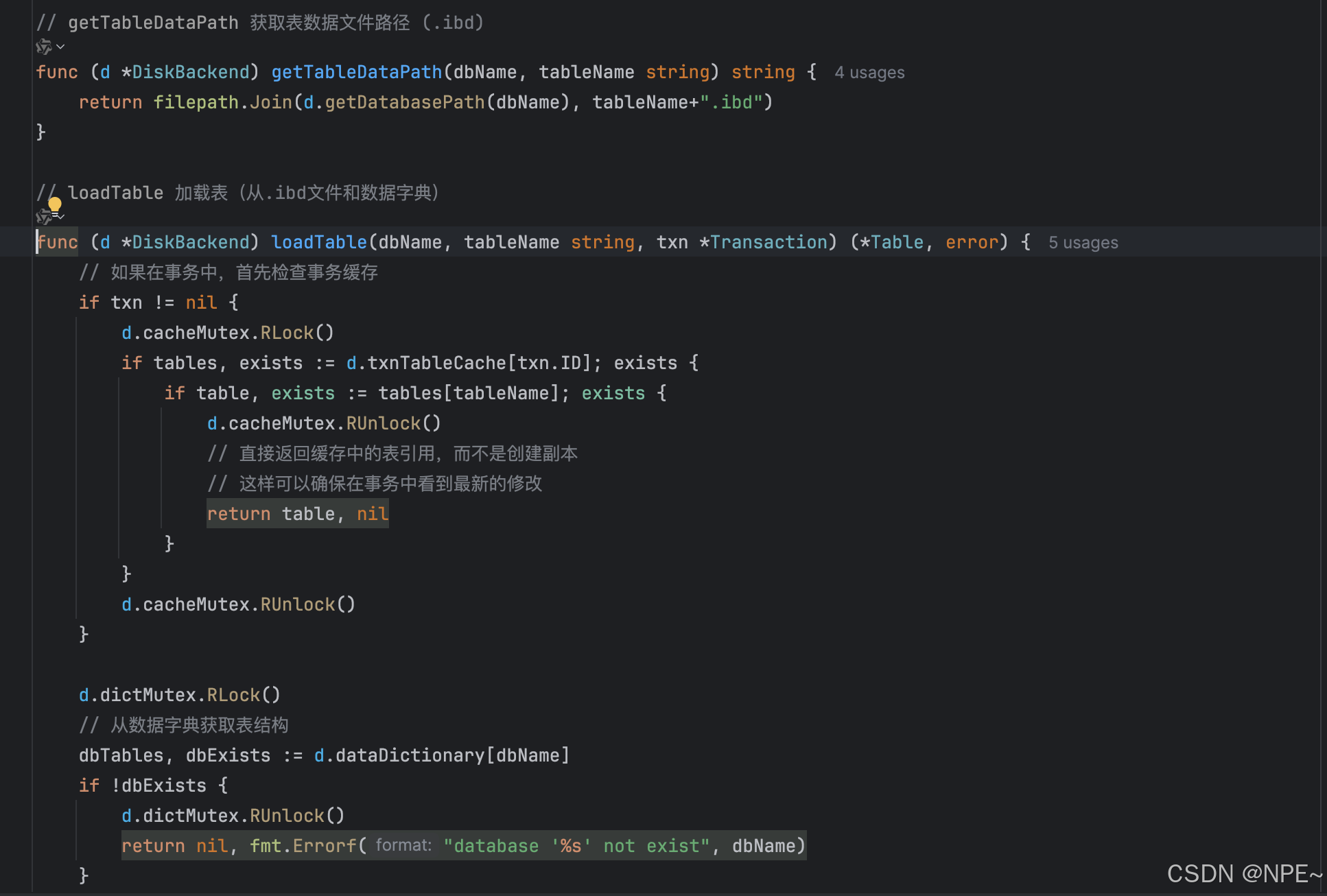Expand chevron beside AI icon above getTableDataPath
This screenshot has height=896, width=1327.
pos(60,47)
